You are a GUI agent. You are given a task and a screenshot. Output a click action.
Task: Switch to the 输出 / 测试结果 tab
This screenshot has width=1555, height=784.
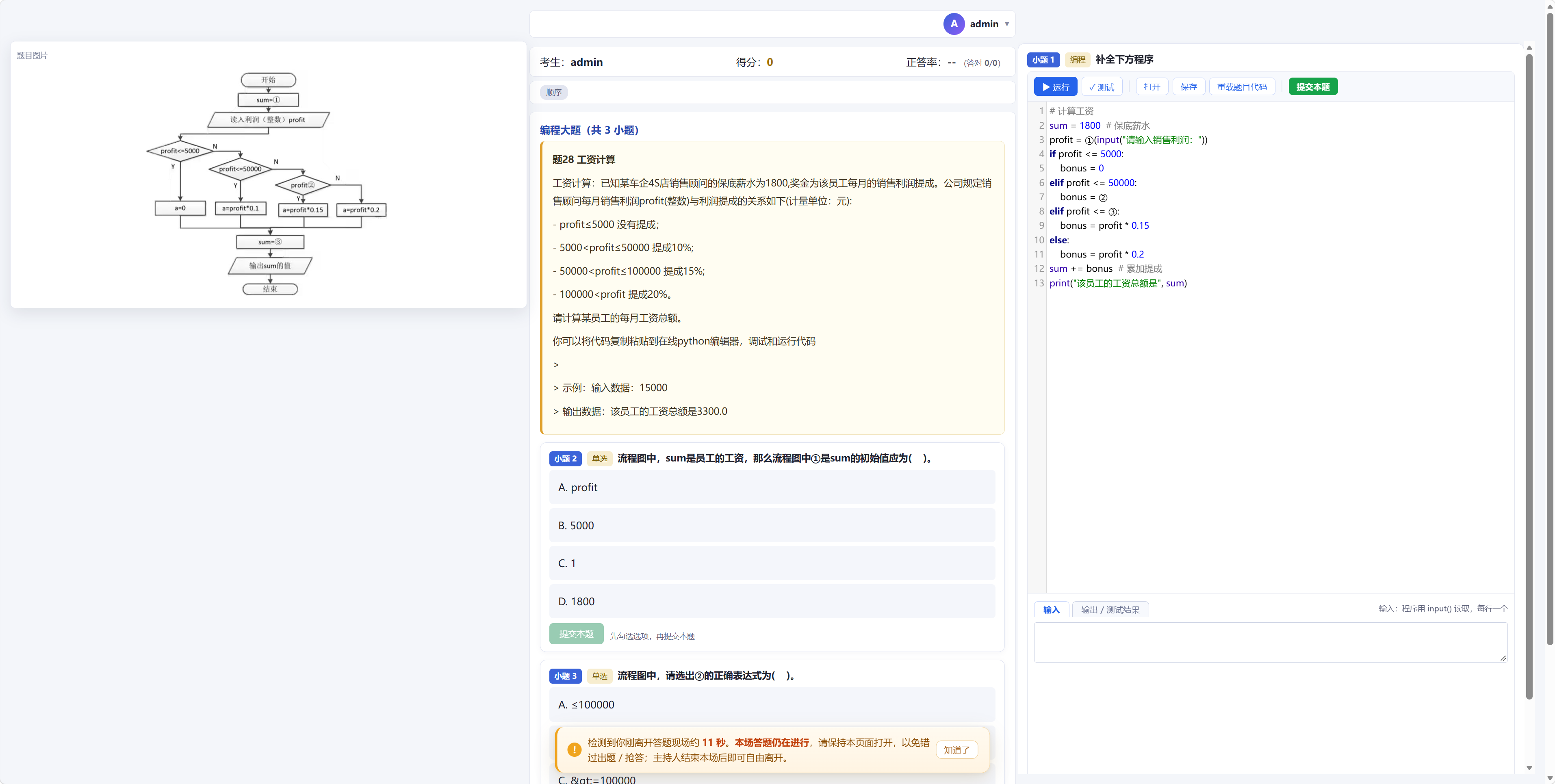click(x=1110, y=610)
